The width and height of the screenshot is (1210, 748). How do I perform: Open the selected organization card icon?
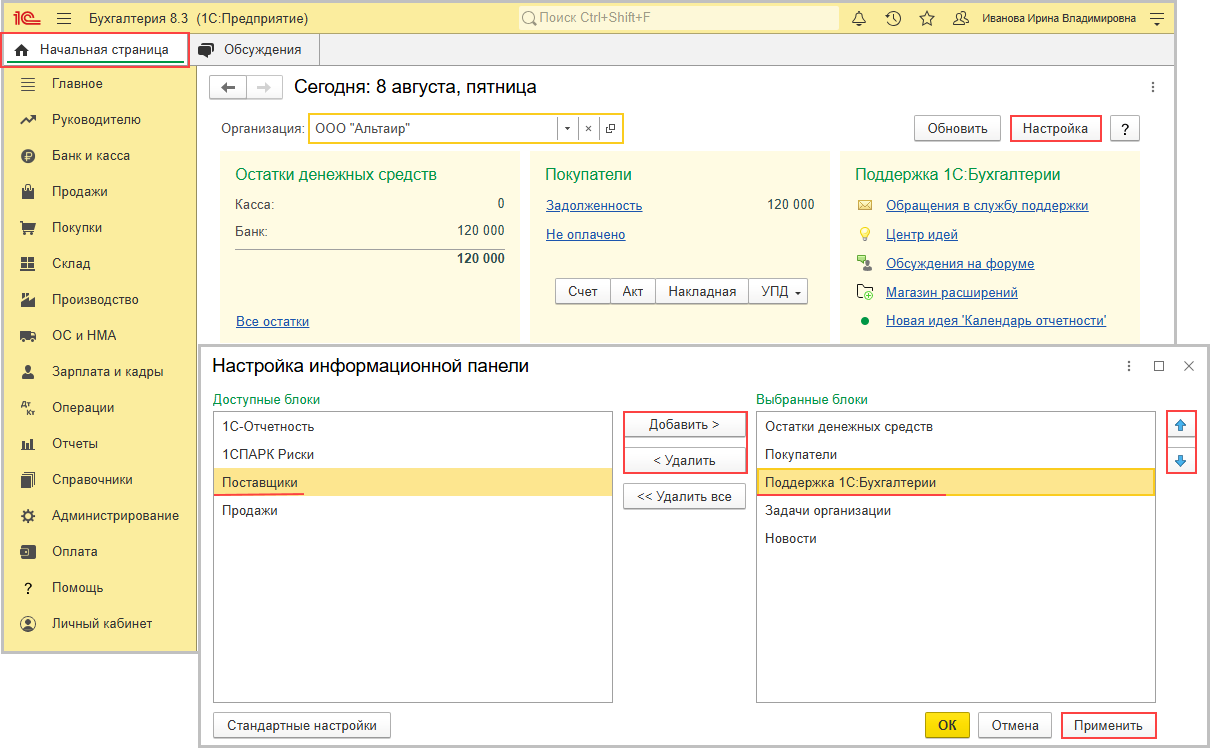610,129
